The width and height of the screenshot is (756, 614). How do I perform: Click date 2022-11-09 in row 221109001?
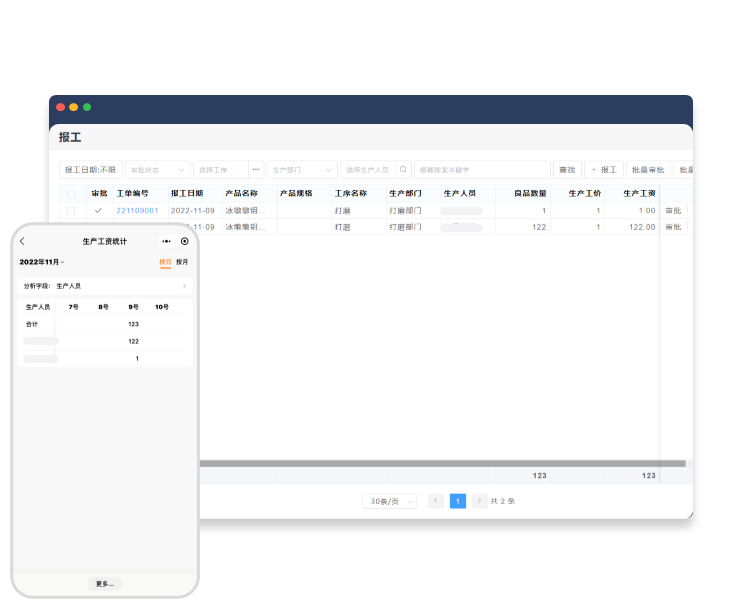192,210
